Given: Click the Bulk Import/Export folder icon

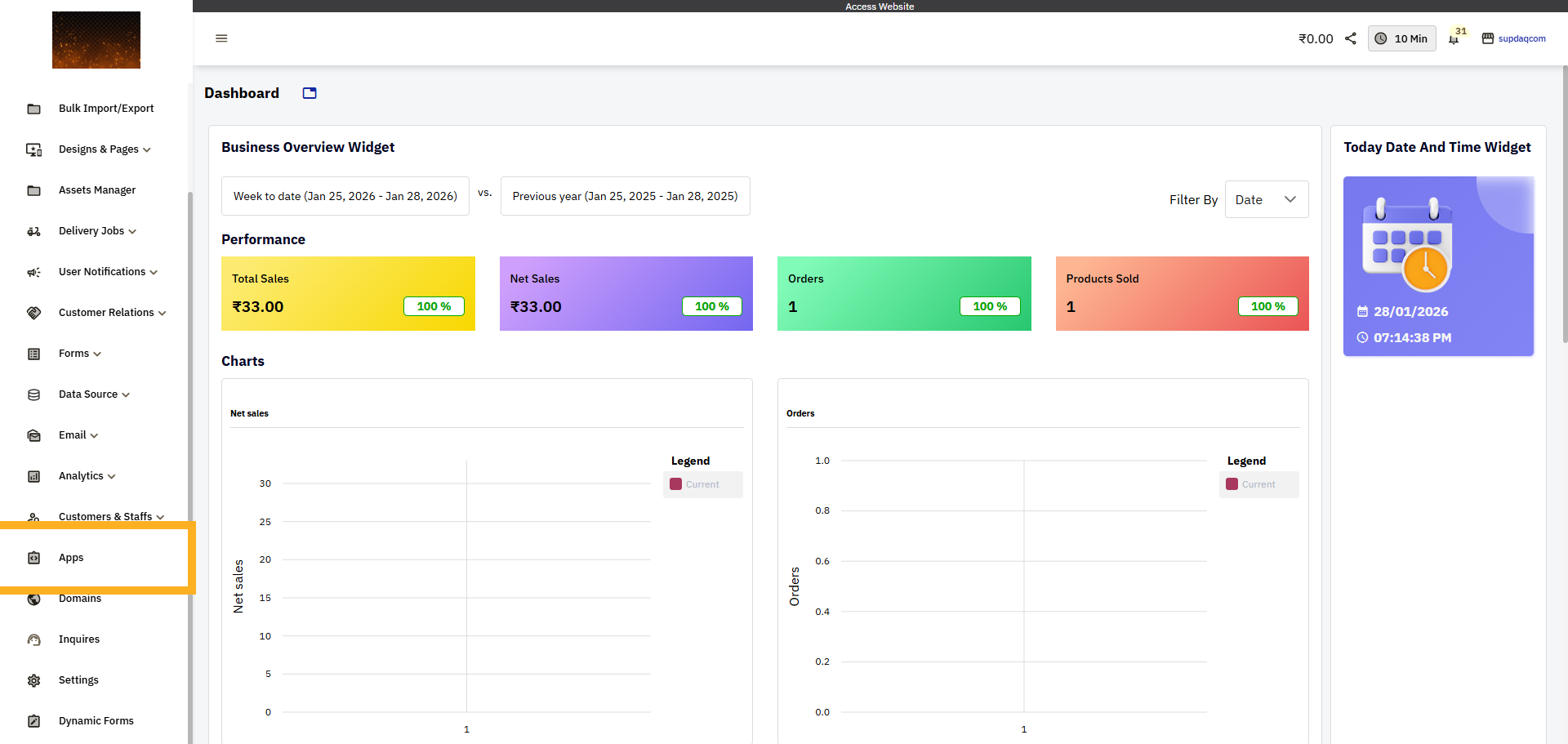Looking at the screenshot, I should pyautogui.click(x=33, y=109).
